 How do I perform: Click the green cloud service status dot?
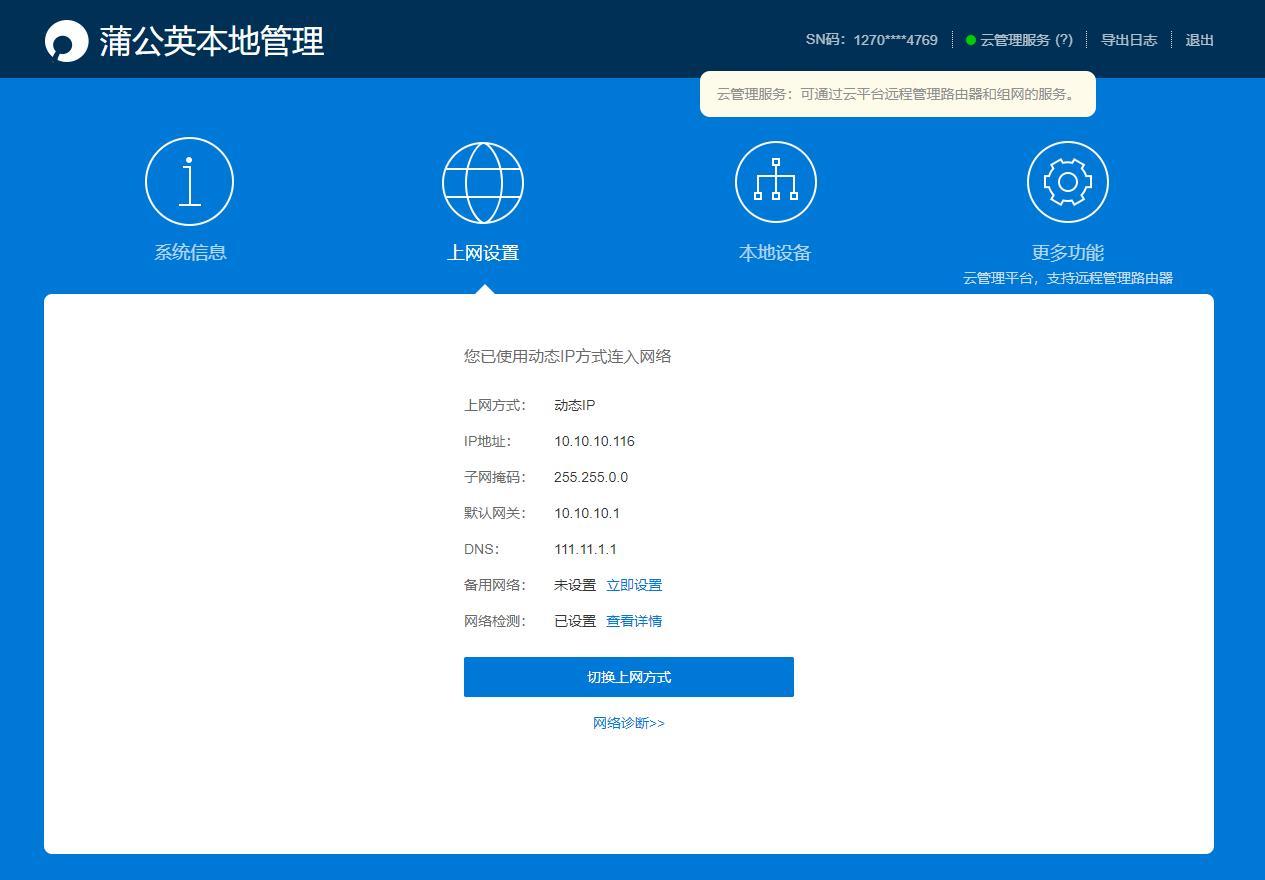(970, 40)
